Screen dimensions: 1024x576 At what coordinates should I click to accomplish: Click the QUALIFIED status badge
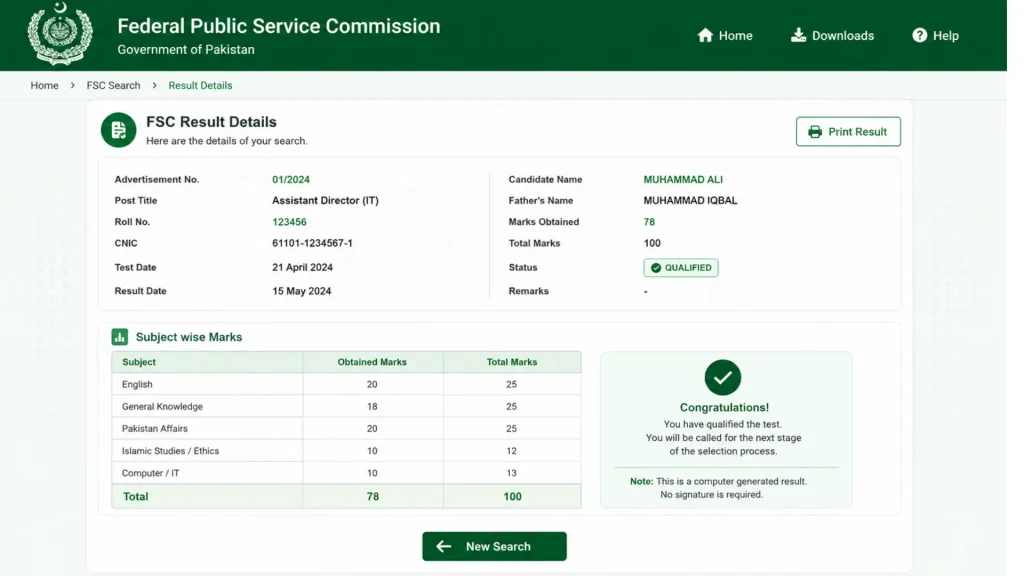tap(680, 268)
